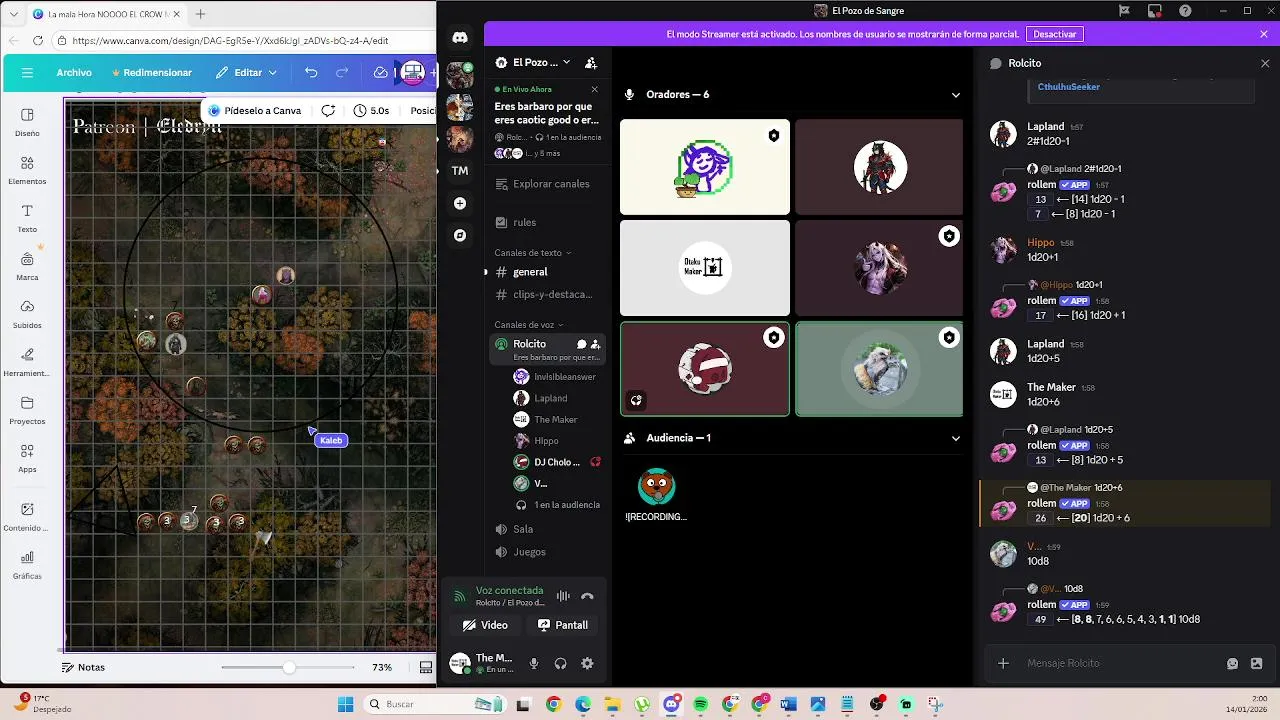Image resolution: width=1280 pixels, height=720 pixels.
Task: Set page duration 5.0s button
Action: click(371, 111)
